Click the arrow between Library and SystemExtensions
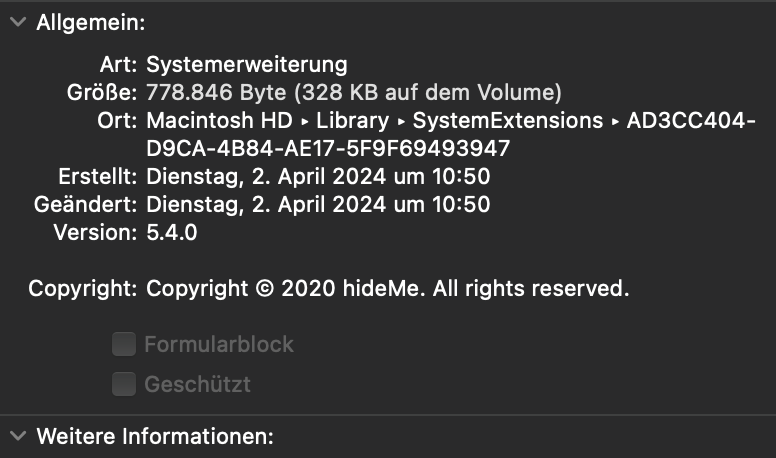776x458 pixels. click(401, 122)
